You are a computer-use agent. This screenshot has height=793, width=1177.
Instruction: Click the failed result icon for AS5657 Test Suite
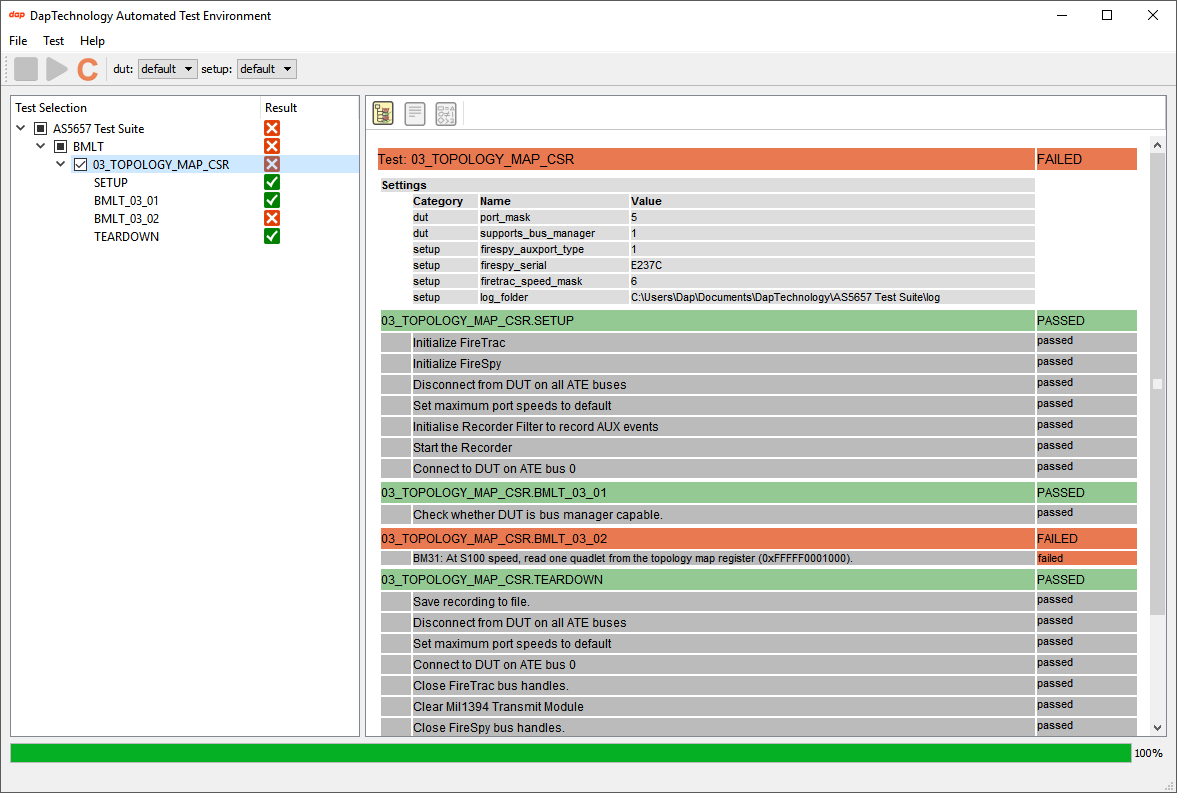click(x=272, y=128)
